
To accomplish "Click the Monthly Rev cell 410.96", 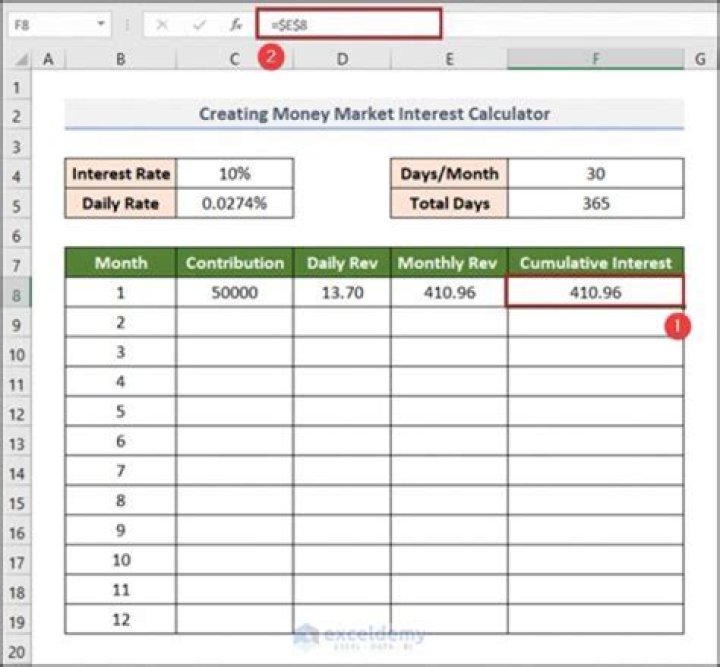I will click(449, 292).
